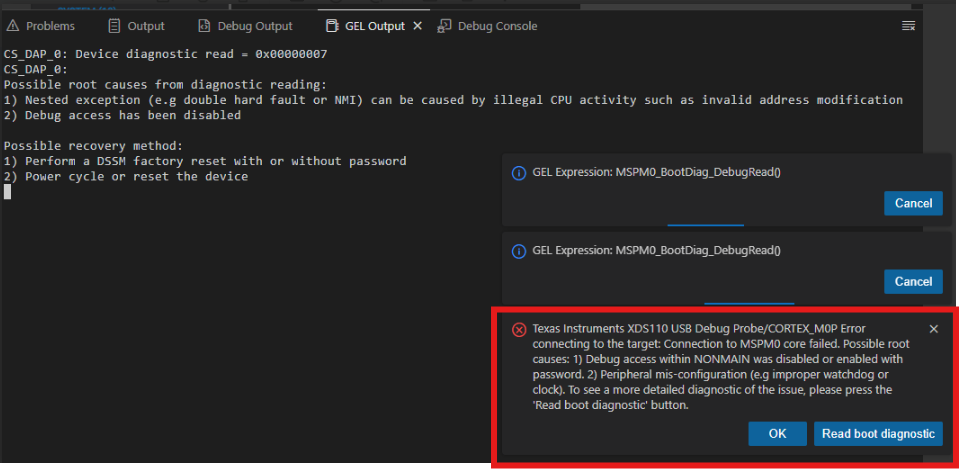Cancel the second MSPM0_BootDiag_DebugRead notification
The height and width of the screenshot is (469, 959).
(913, 282)
